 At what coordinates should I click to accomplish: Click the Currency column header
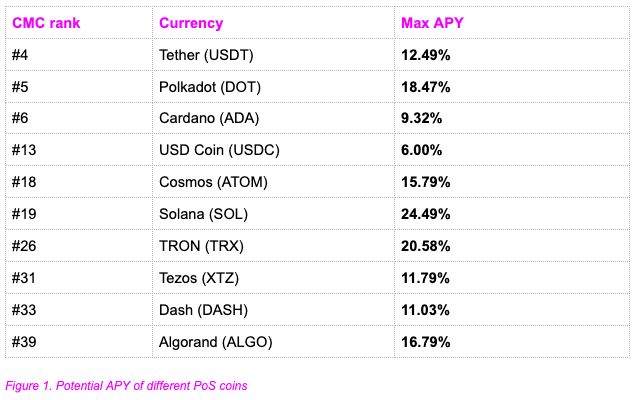pos(191,23)
